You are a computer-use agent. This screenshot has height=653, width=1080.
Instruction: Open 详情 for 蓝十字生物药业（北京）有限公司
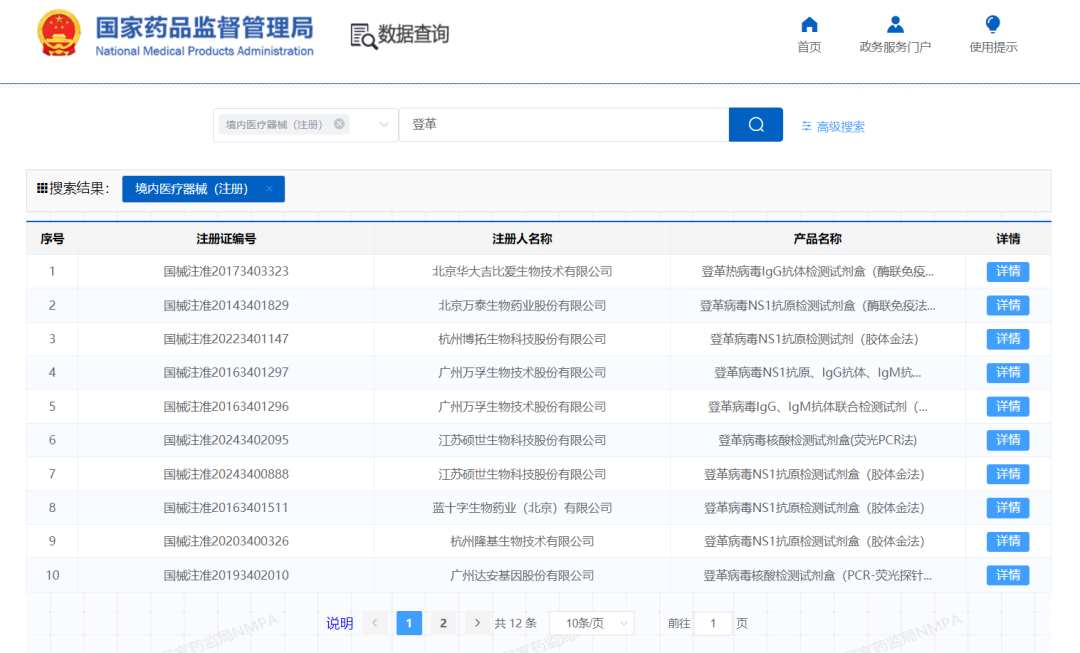1008,508
